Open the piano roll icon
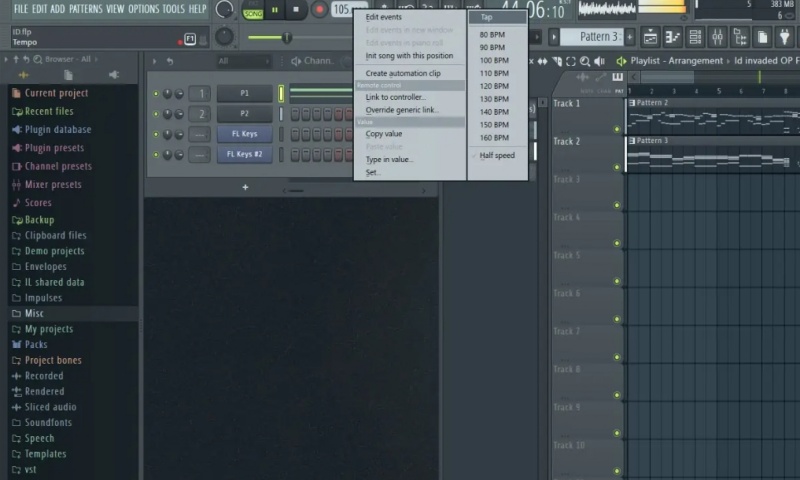Viewport: 800px width, 480px height. click(673, 37)
